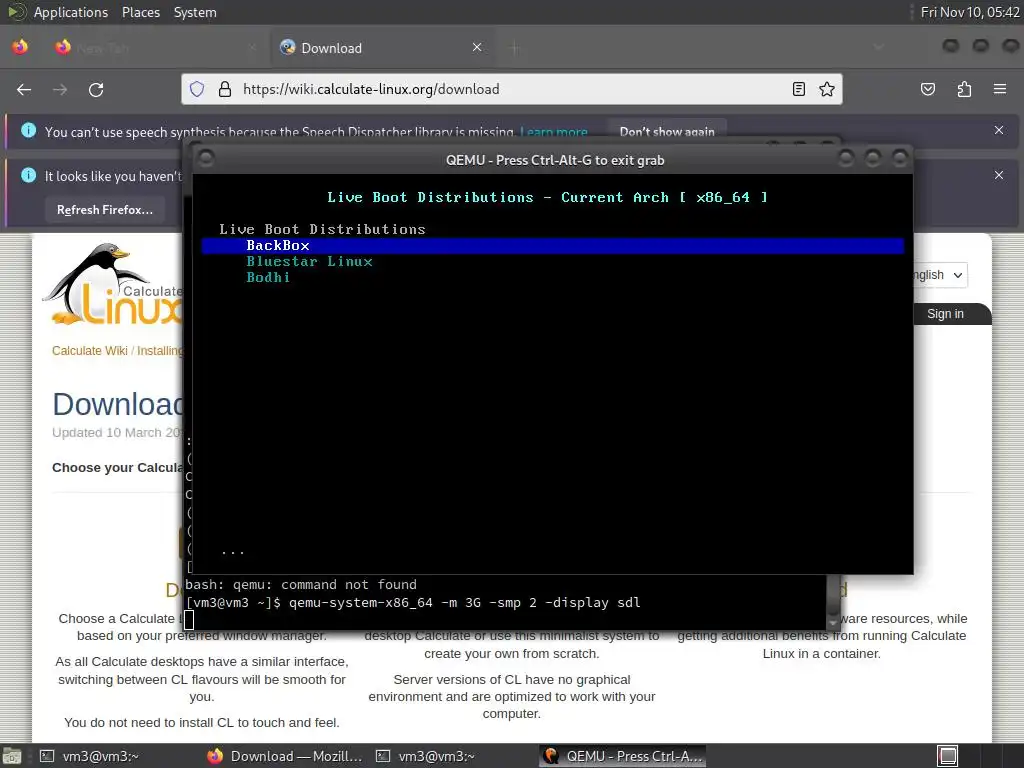Dismiss the speech synthesis notification bar
Screen dimensions: 1024x768
click(999, 130)
